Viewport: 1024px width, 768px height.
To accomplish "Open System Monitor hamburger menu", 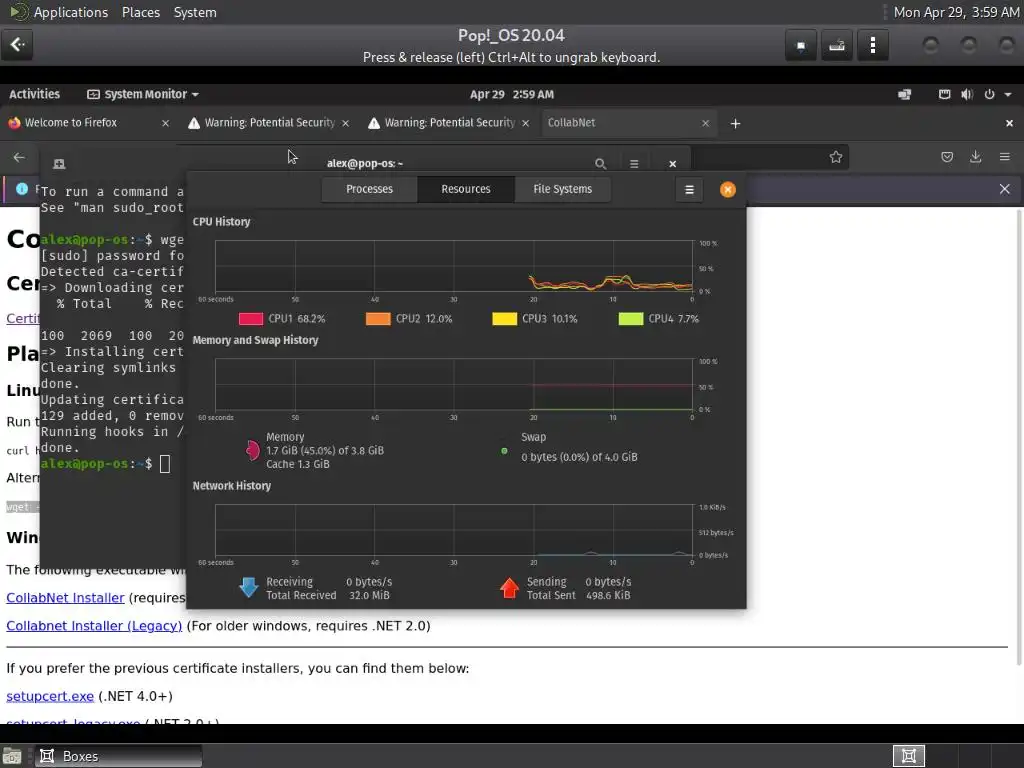I will [x=689, y=189].
